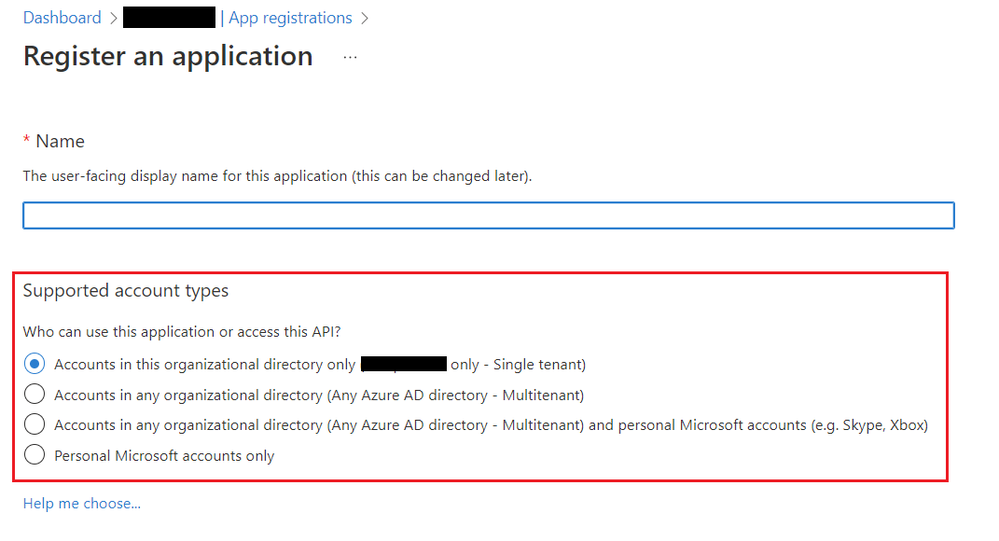Select Multitenant and personal Microsoft accounts option

click(x=35, y=425)
